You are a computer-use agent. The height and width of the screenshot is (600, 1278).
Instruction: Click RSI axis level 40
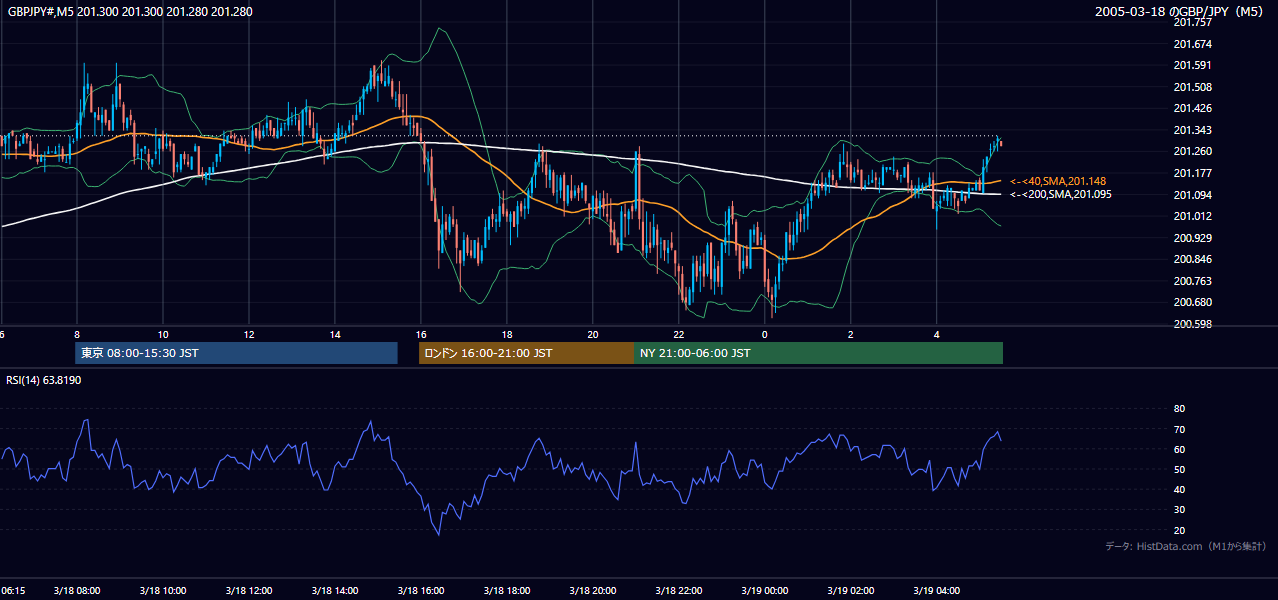[x=1179, y=489]
